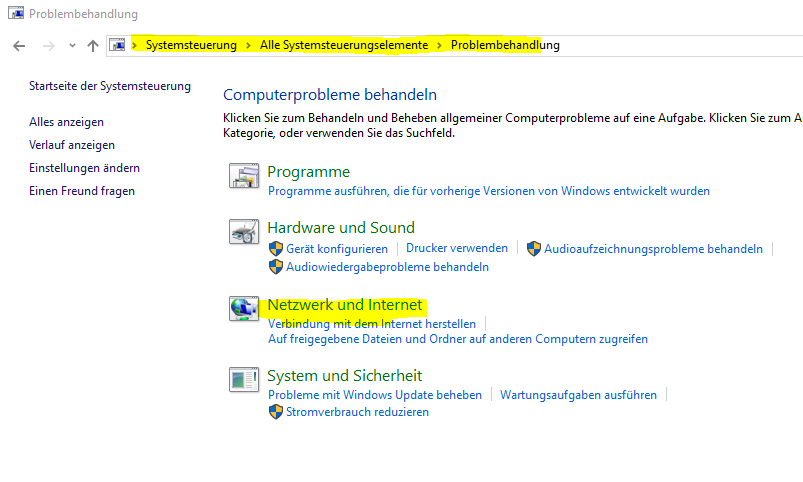Expand chevron before Systemsteuerung in breadcrumb
Viewport: 803px width, 482px height.
tap(135, 45)
